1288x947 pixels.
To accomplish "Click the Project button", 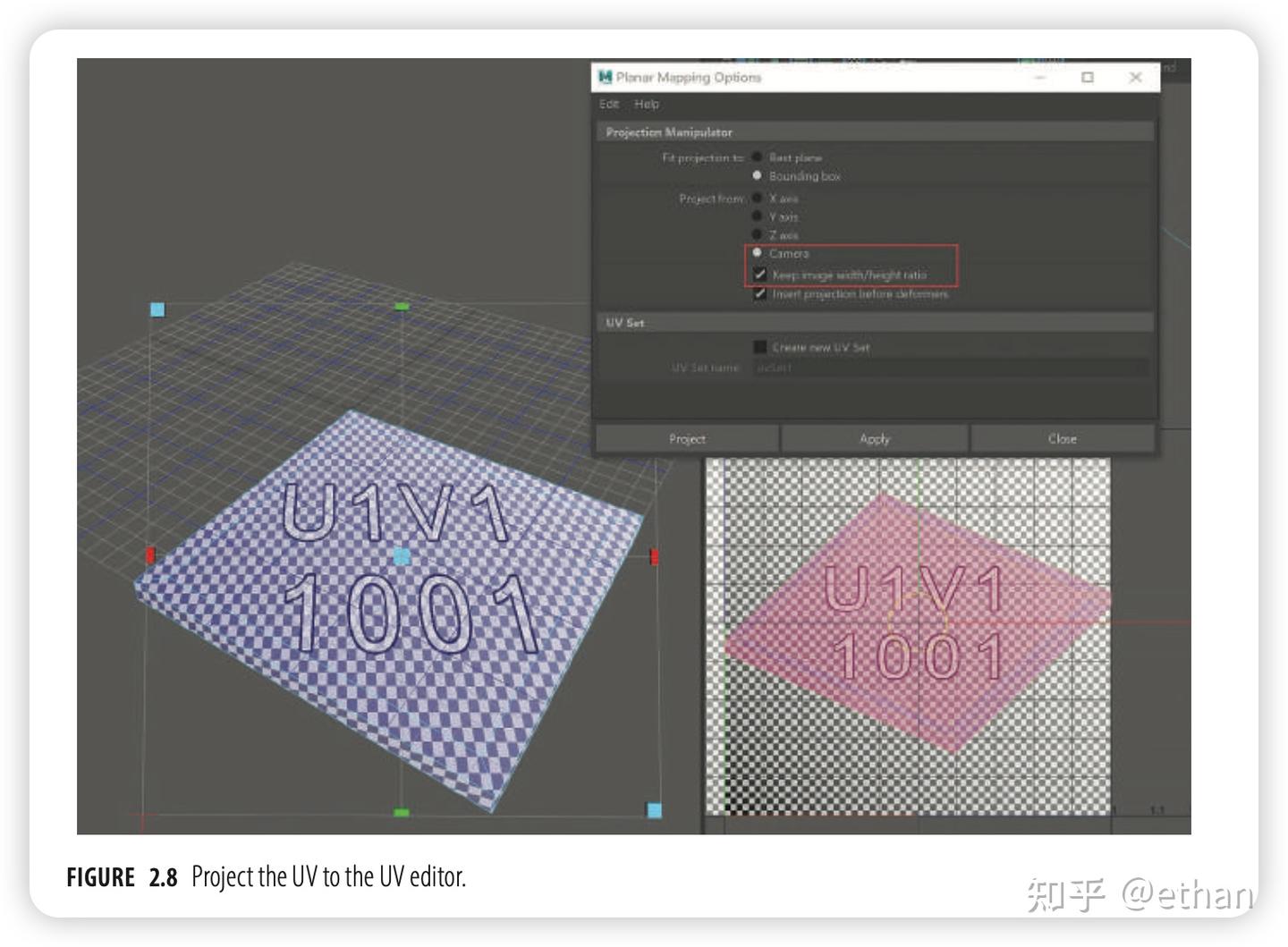I will click(687, 438).
